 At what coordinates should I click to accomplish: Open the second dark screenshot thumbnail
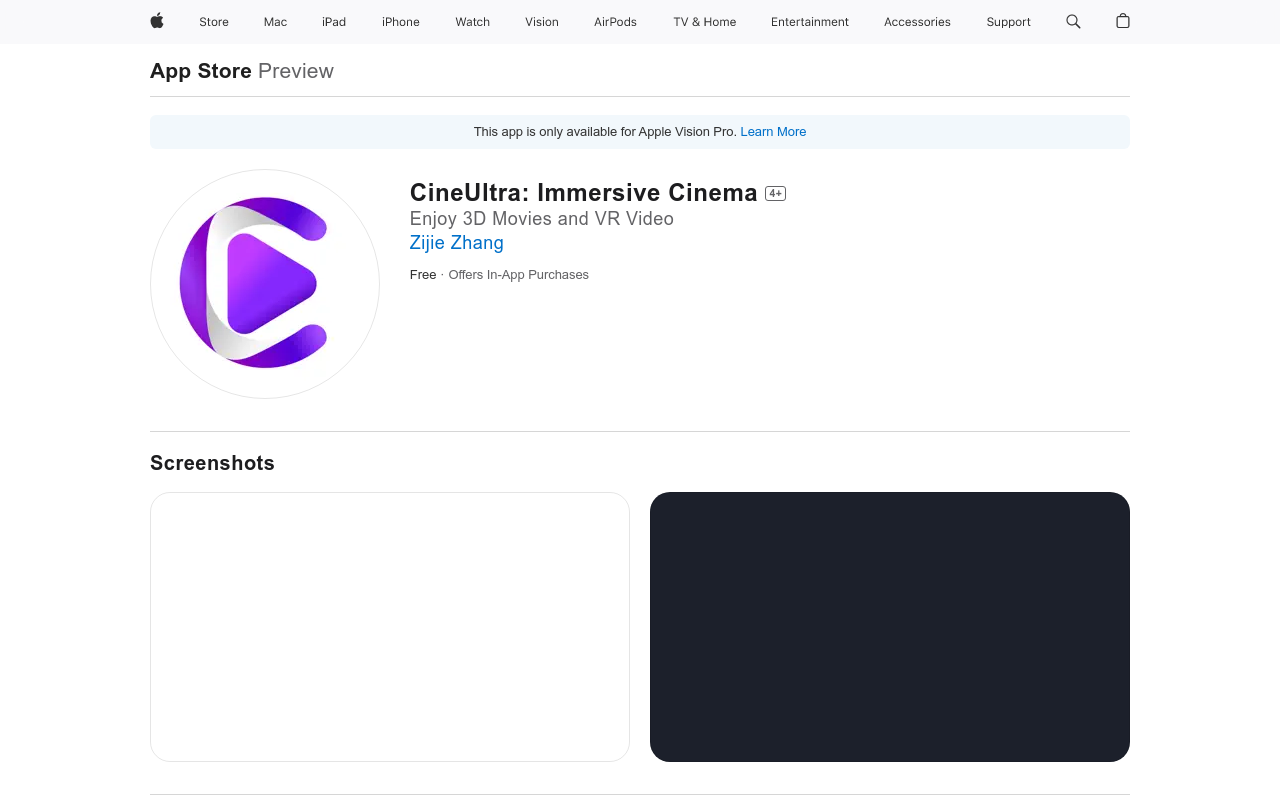(x=890, y=627)
